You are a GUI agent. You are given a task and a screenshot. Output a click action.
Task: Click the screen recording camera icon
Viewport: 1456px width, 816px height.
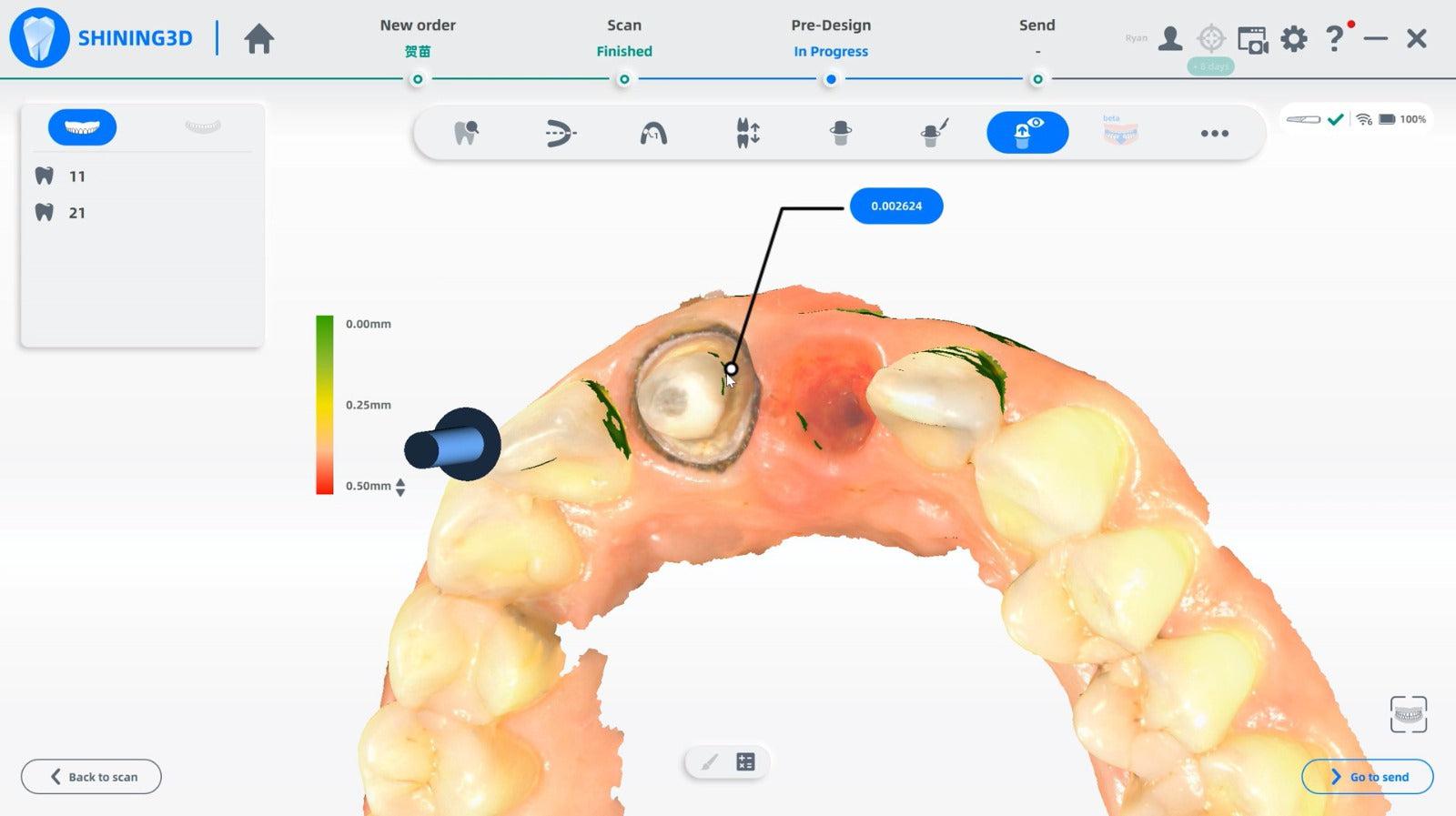pyautogui.click(x=1252, y=39)
